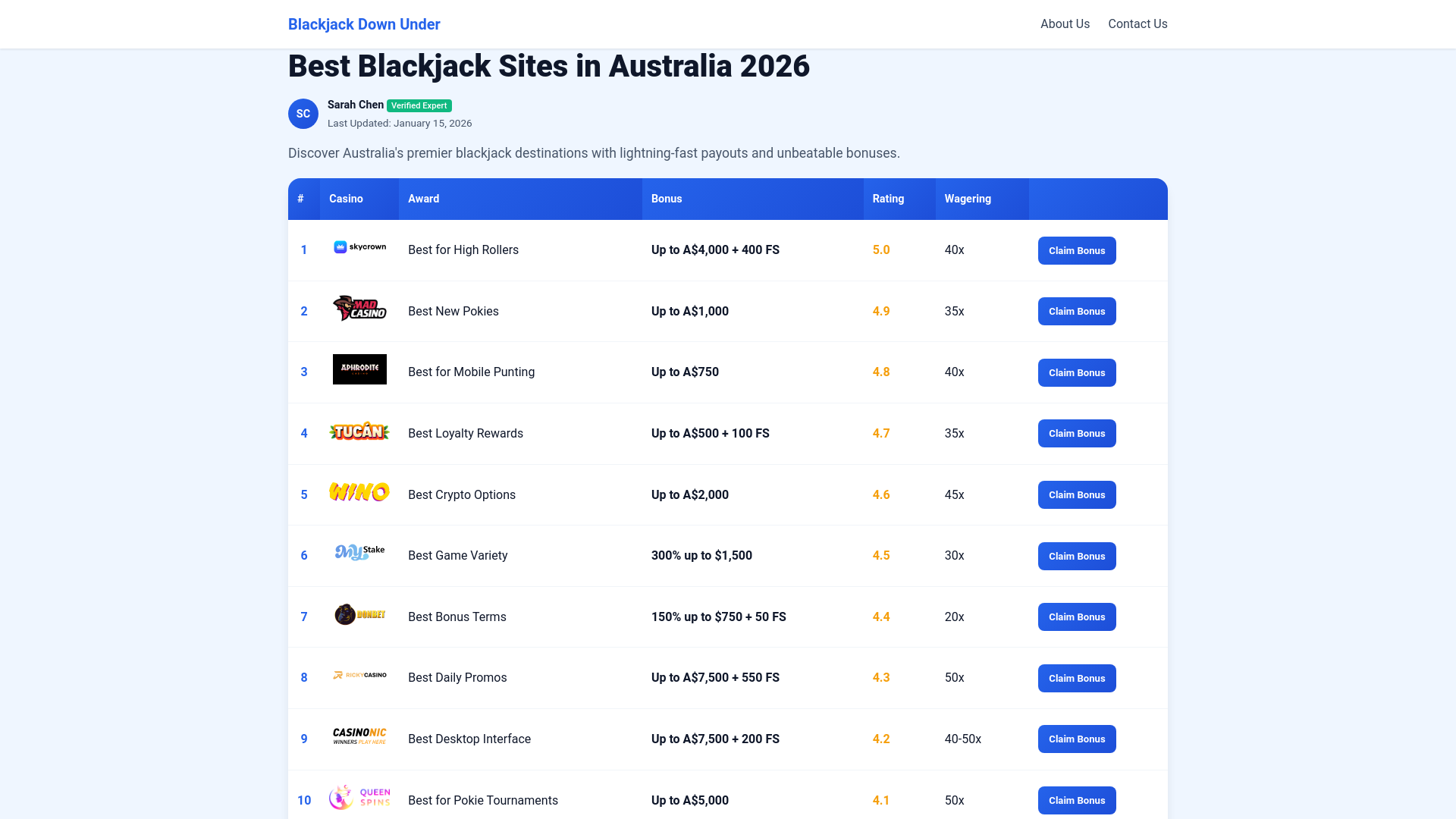Click 'Best Crypto Options' award text
This screenshot has height=819, width=1456.
[x=462, y=495]
